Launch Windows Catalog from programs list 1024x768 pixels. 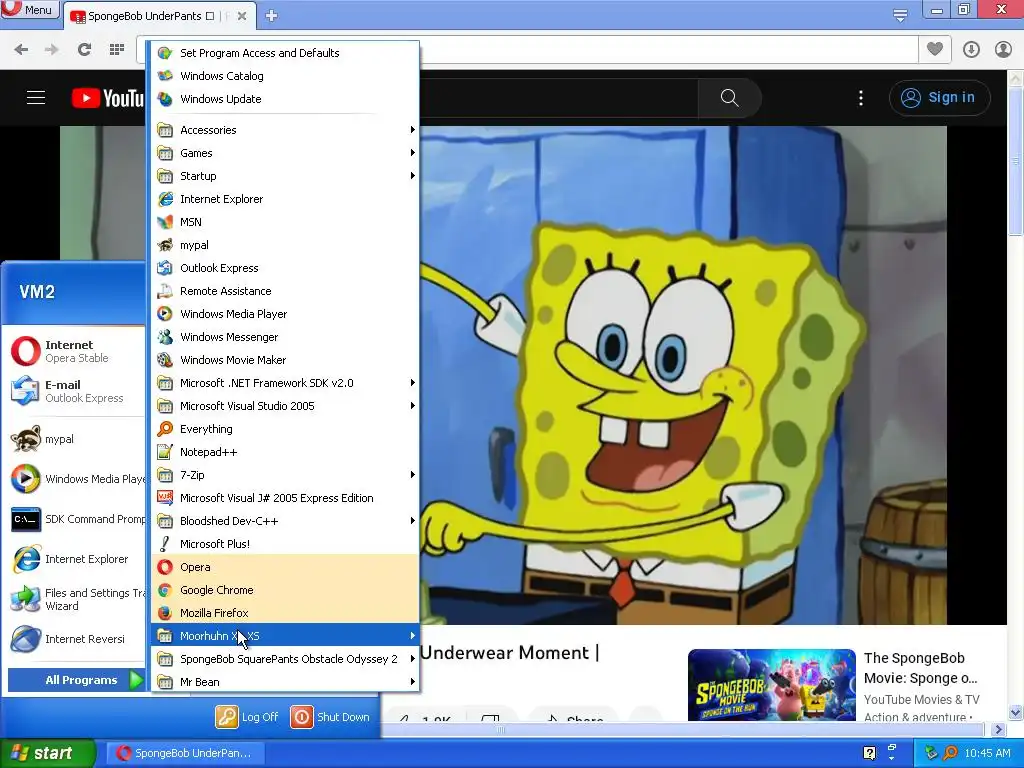(x=285, y=76)
